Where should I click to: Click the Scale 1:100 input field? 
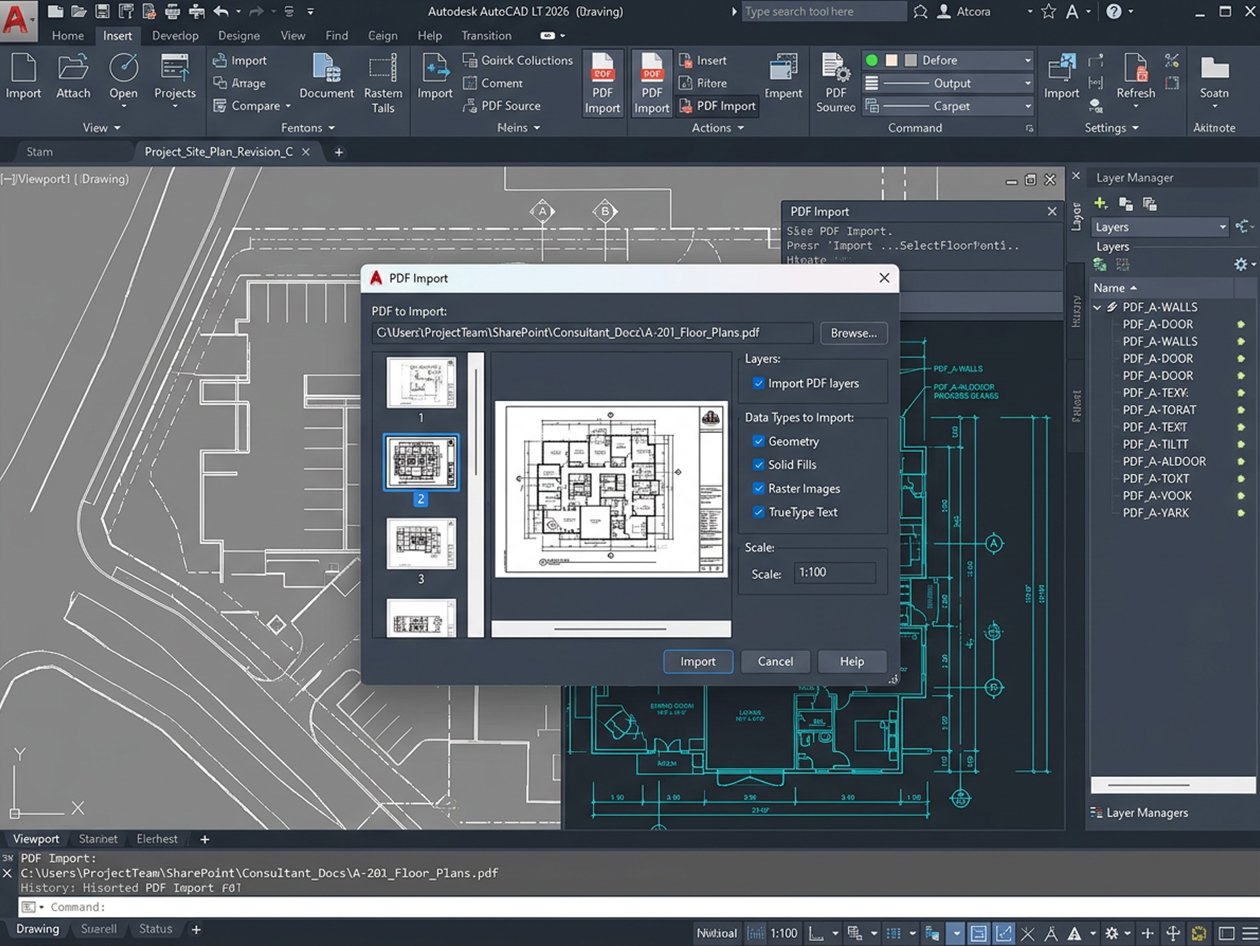pos(835,574)
